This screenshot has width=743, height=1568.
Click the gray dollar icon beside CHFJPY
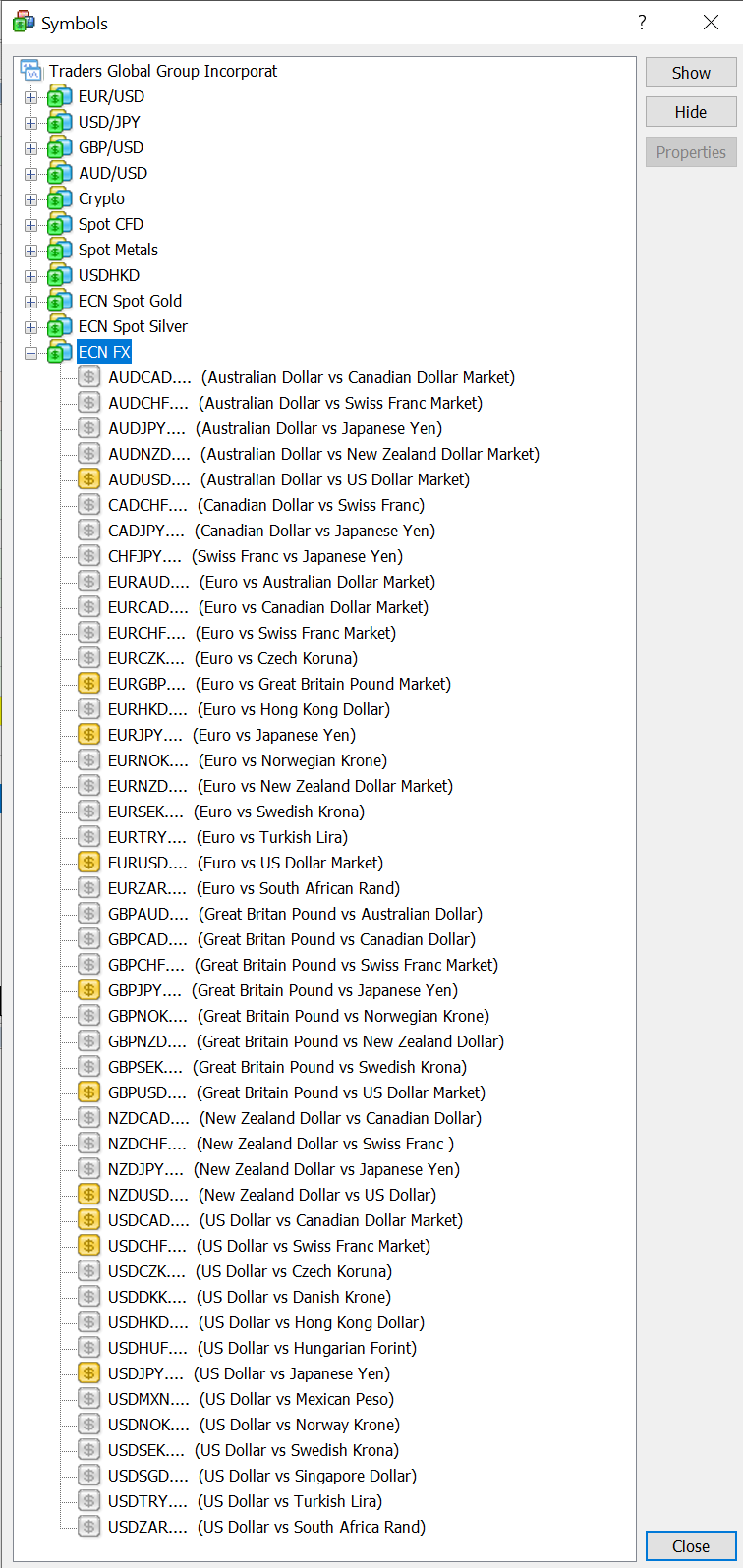89,556
